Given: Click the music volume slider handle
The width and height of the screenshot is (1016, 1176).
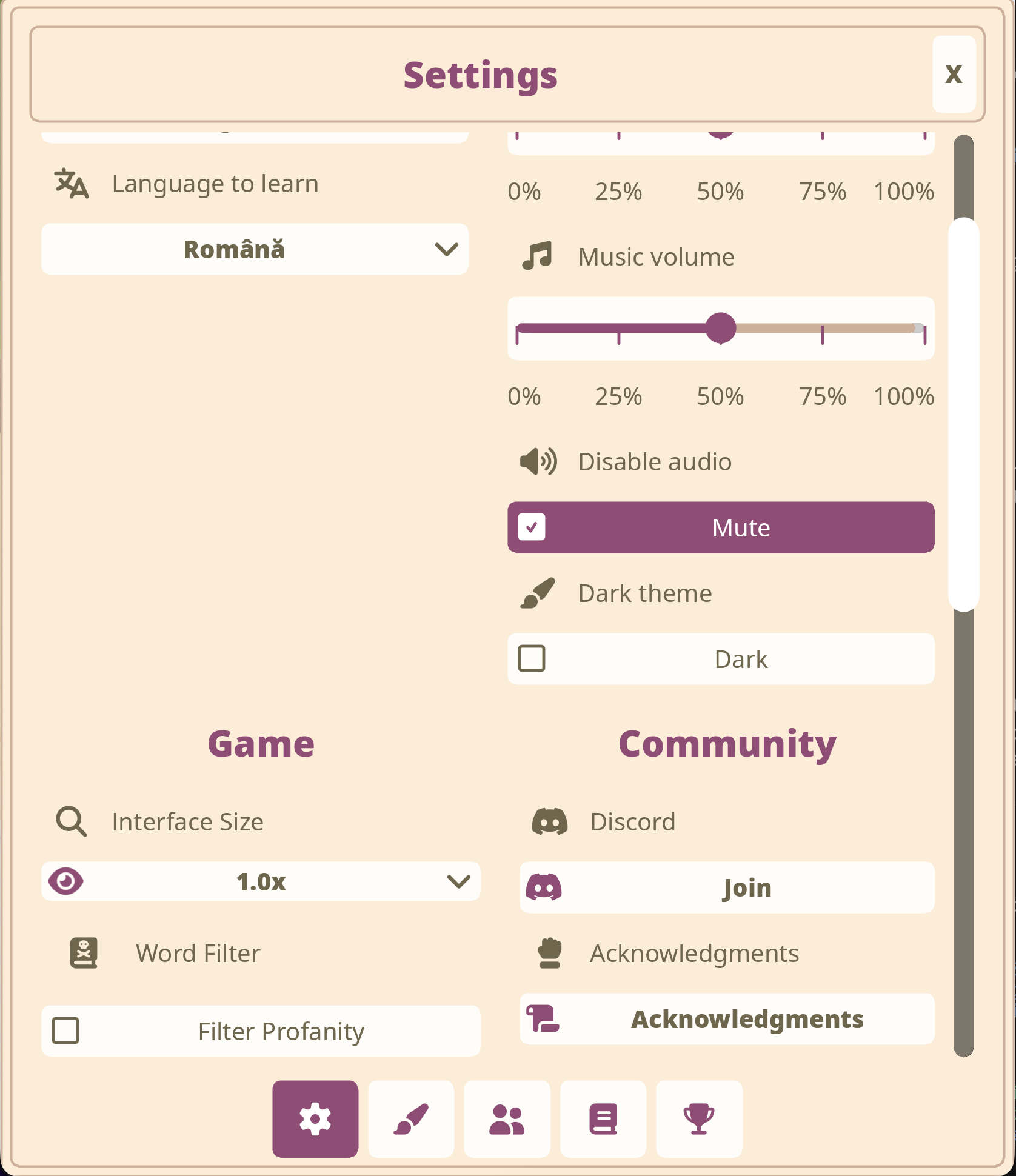Looking at the screenshot, I should [x=721, y=328].
